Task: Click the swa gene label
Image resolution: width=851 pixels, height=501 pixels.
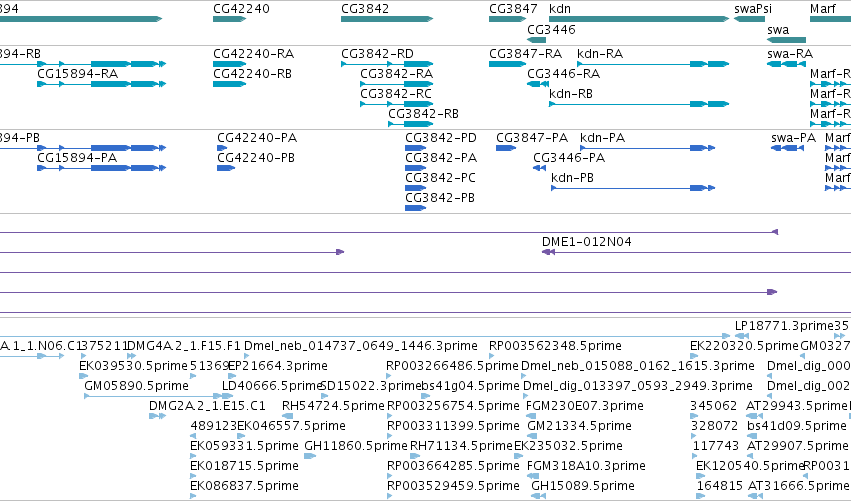Action: [778, 30]
